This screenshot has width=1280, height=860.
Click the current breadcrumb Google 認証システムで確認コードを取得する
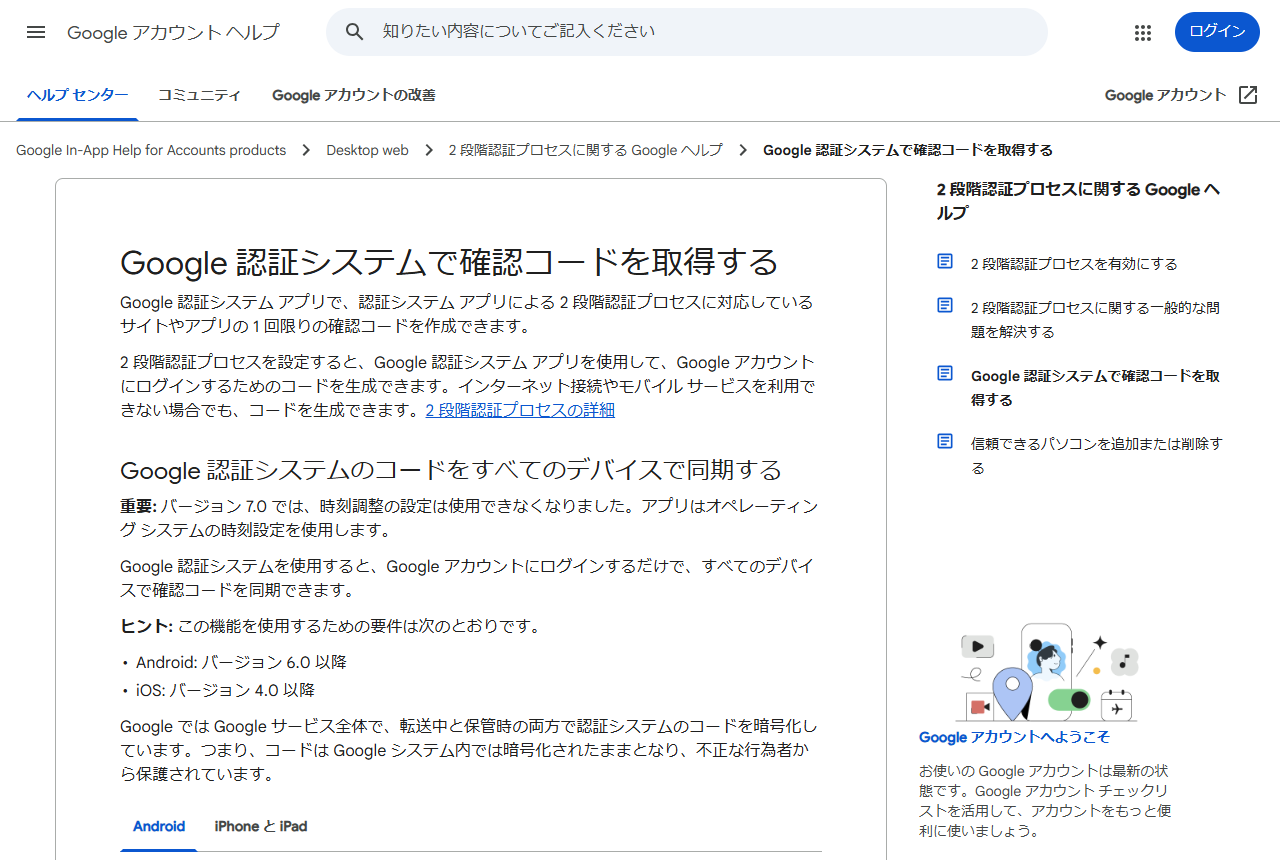[x=908, y=150]
